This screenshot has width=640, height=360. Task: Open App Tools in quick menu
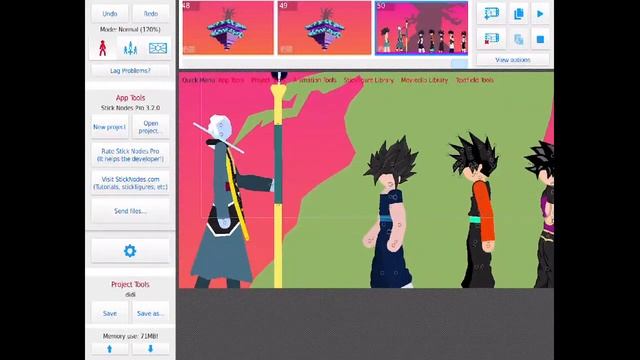tap(231, 80)
